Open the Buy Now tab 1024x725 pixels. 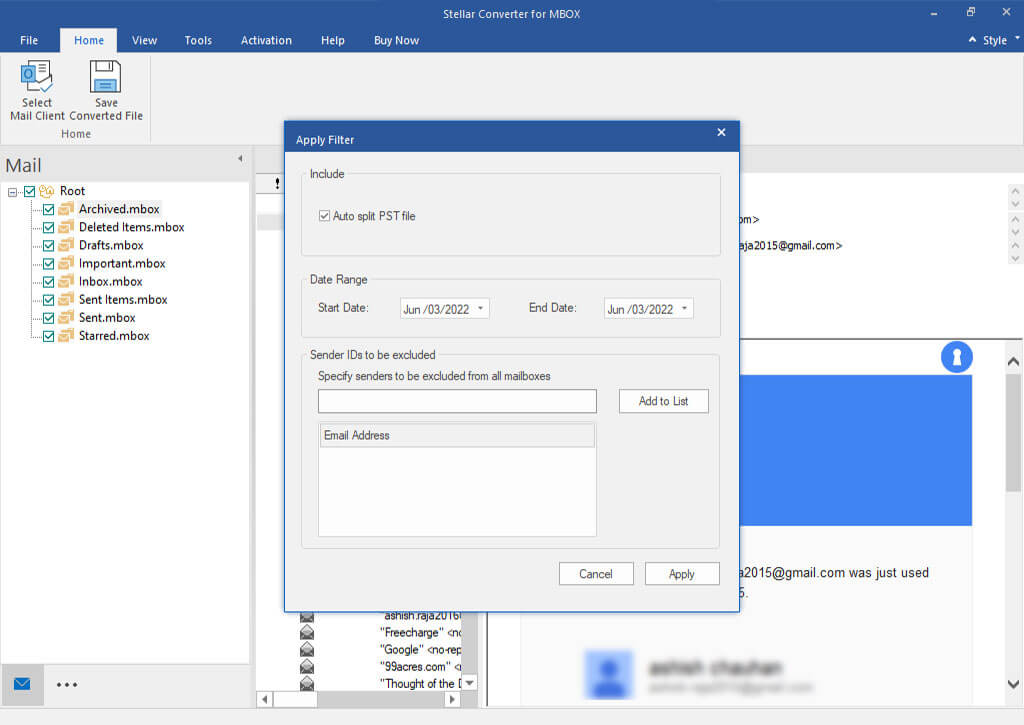point(396,40)
